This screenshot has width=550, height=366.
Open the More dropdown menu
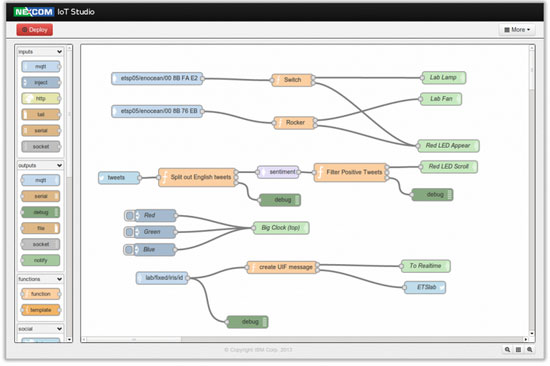pos(517,30)
